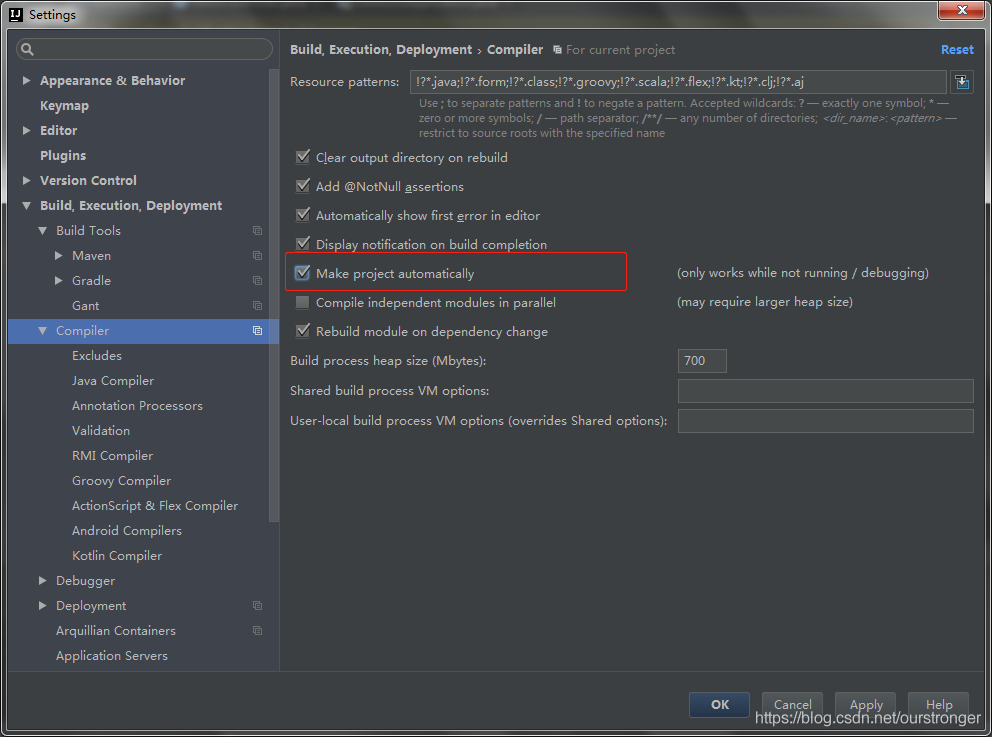992x737 pixels.
Task: Collapse the Build, Execution, Deployment section
Action: [27, 206]
